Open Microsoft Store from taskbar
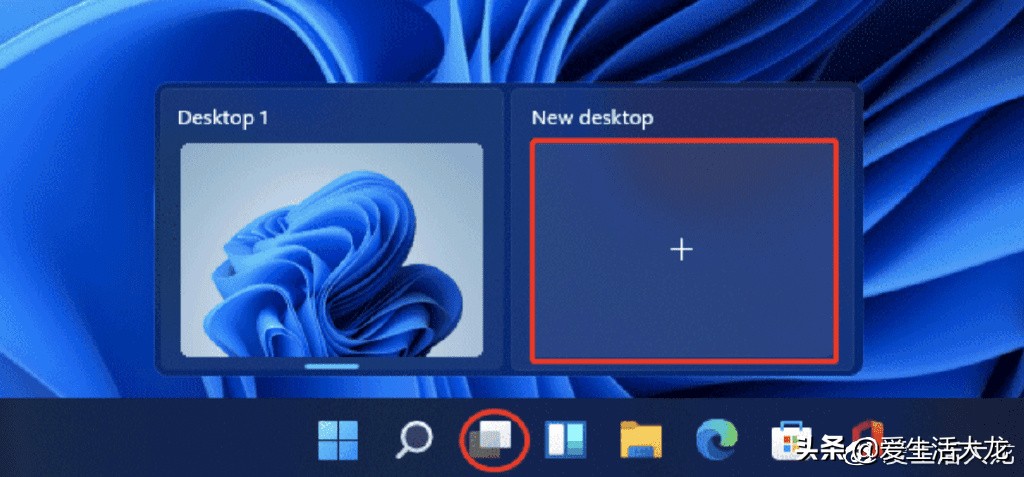This screenshot has width=1024, height=477. [792, 440]
